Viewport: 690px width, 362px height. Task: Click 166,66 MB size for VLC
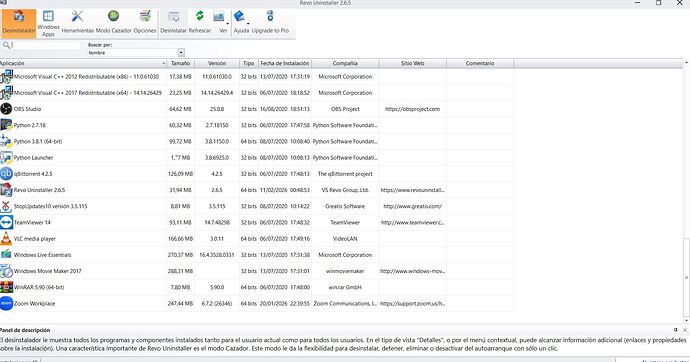(x=180, y=239)
